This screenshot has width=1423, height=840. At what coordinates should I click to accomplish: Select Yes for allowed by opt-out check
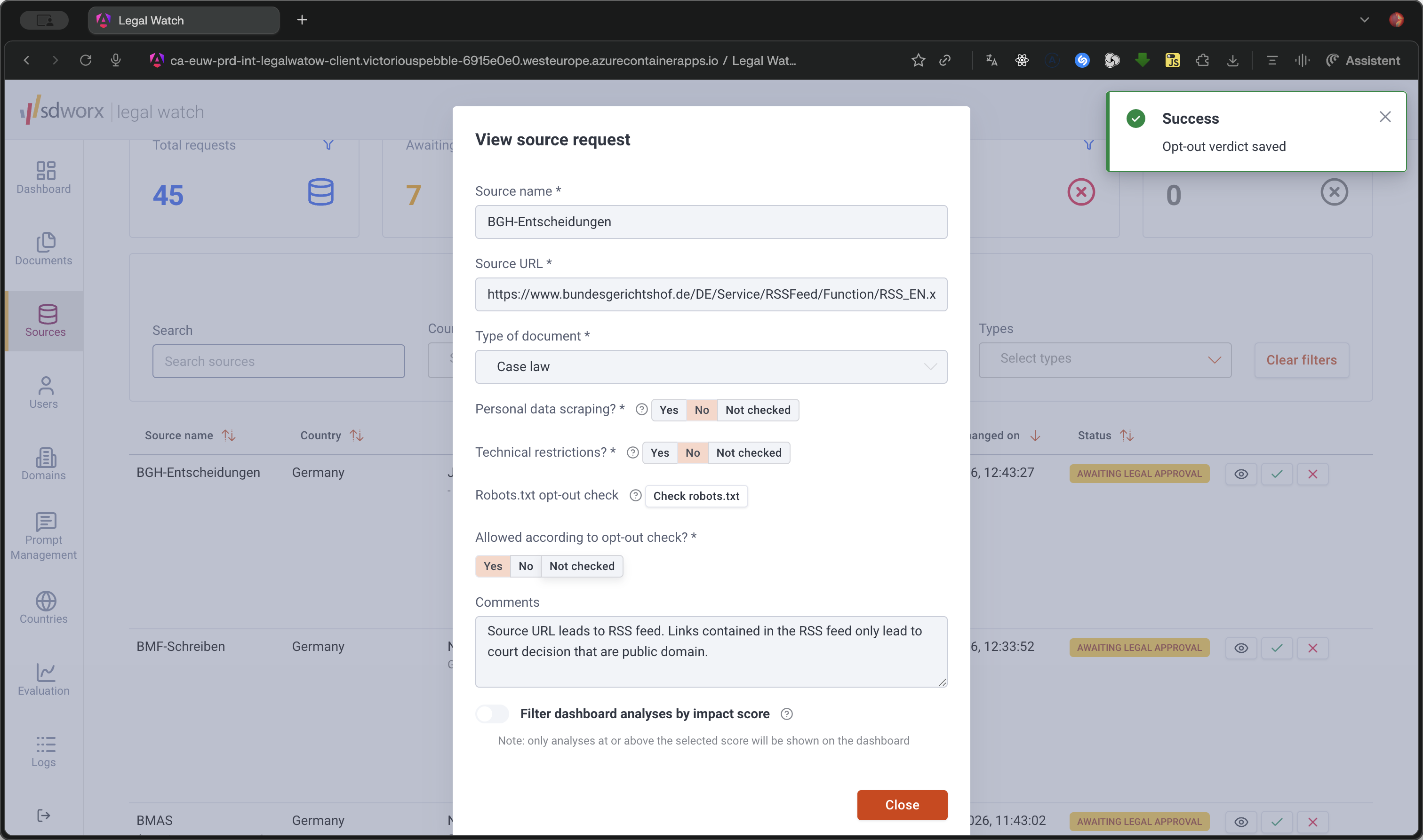pyautogui.click(x=493, y=566)
